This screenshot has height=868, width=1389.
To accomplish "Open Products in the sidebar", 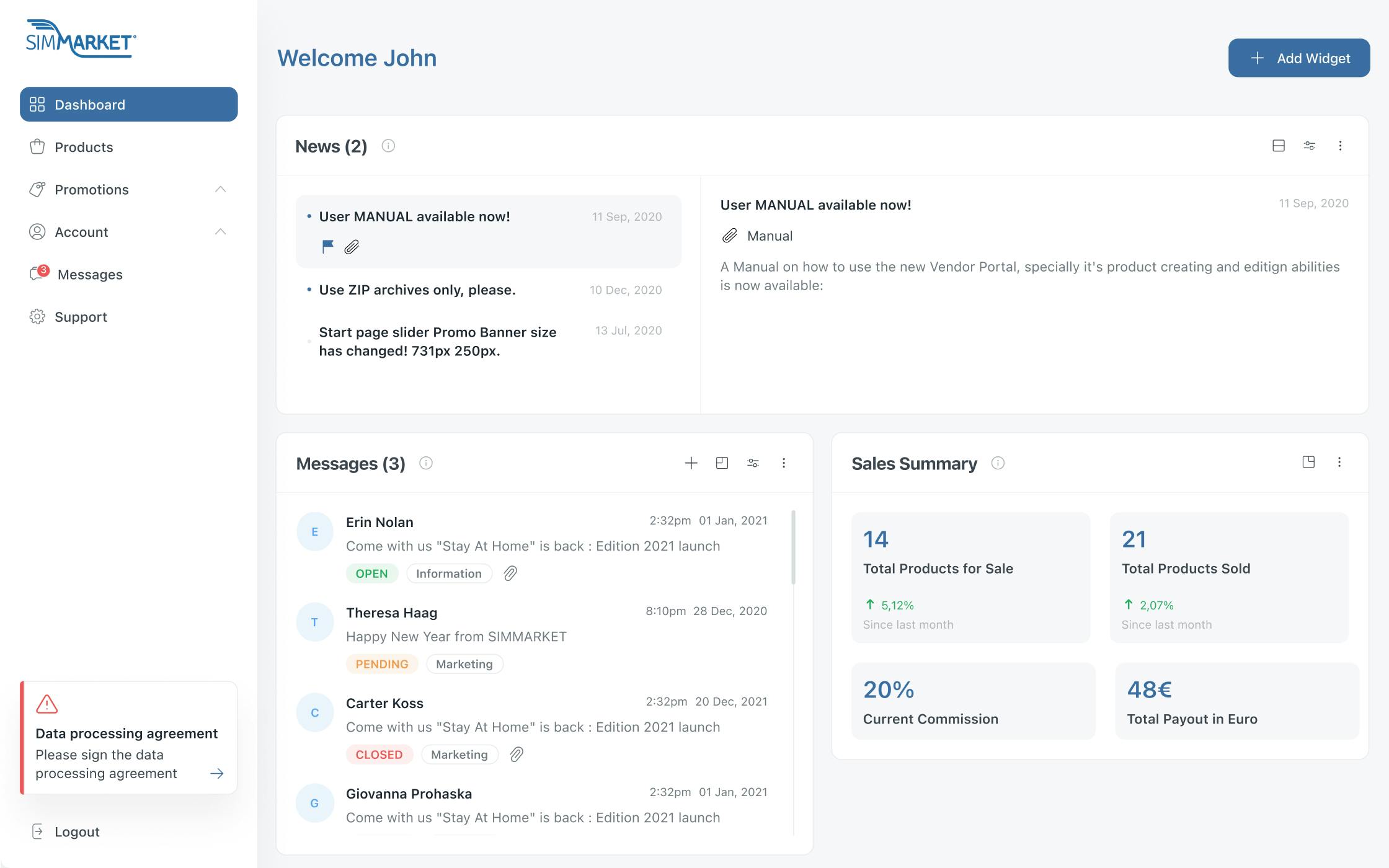I will 84,147.
